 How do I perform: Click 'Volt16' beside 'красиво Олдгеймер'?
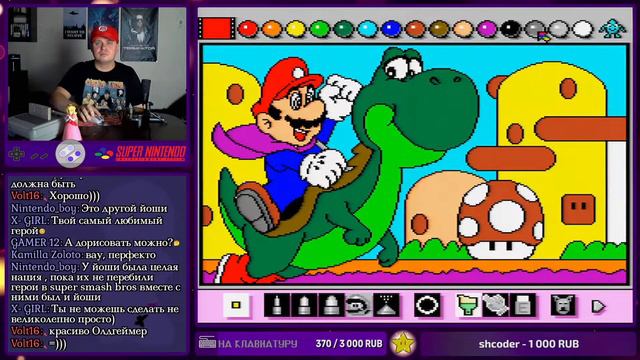[x=26, y=331]
